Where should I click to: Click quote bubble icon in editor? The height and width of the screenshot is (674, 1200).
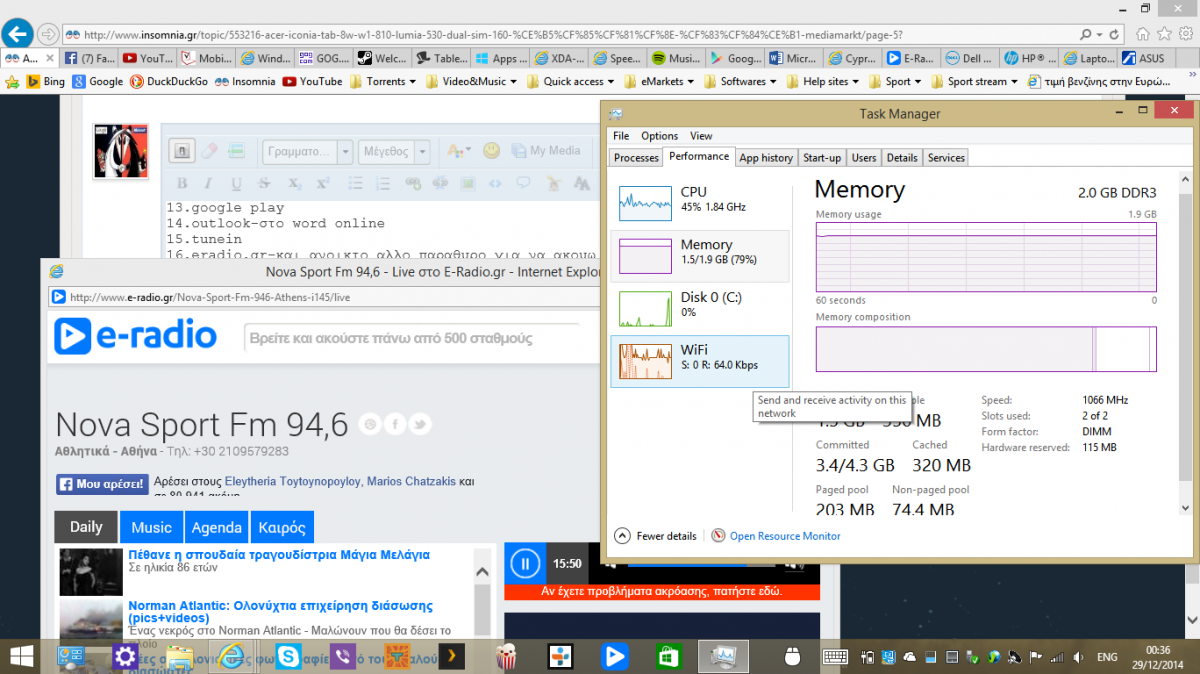(522, 184)
